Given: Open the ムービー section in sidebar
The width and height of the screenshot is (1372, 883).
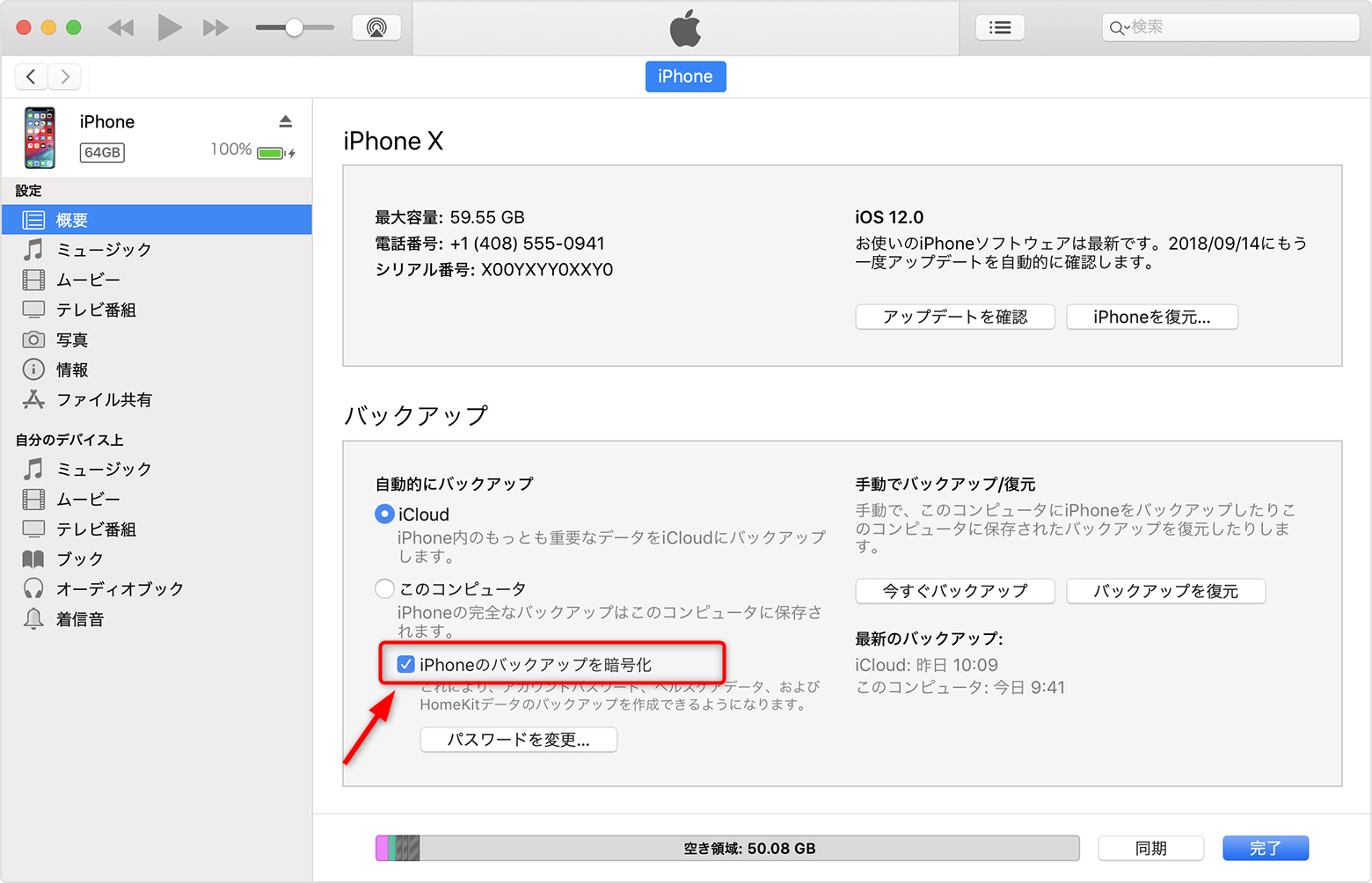Looking at the screenshot, I should [88, 279].
